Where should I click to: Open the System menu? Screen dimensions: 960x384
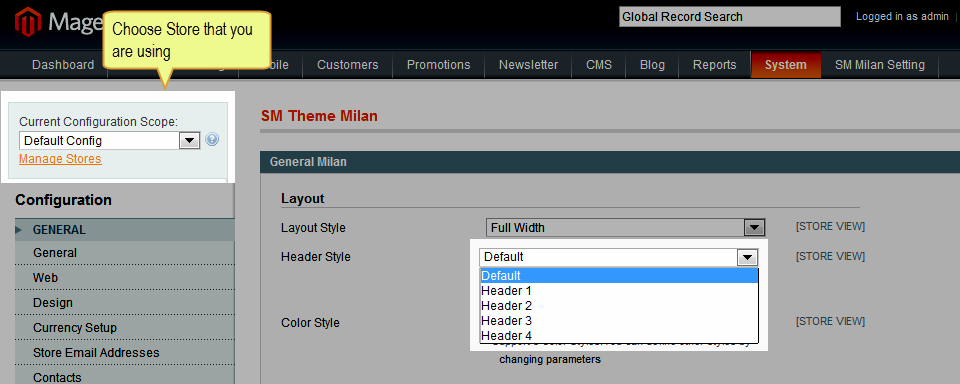point(786,65)
